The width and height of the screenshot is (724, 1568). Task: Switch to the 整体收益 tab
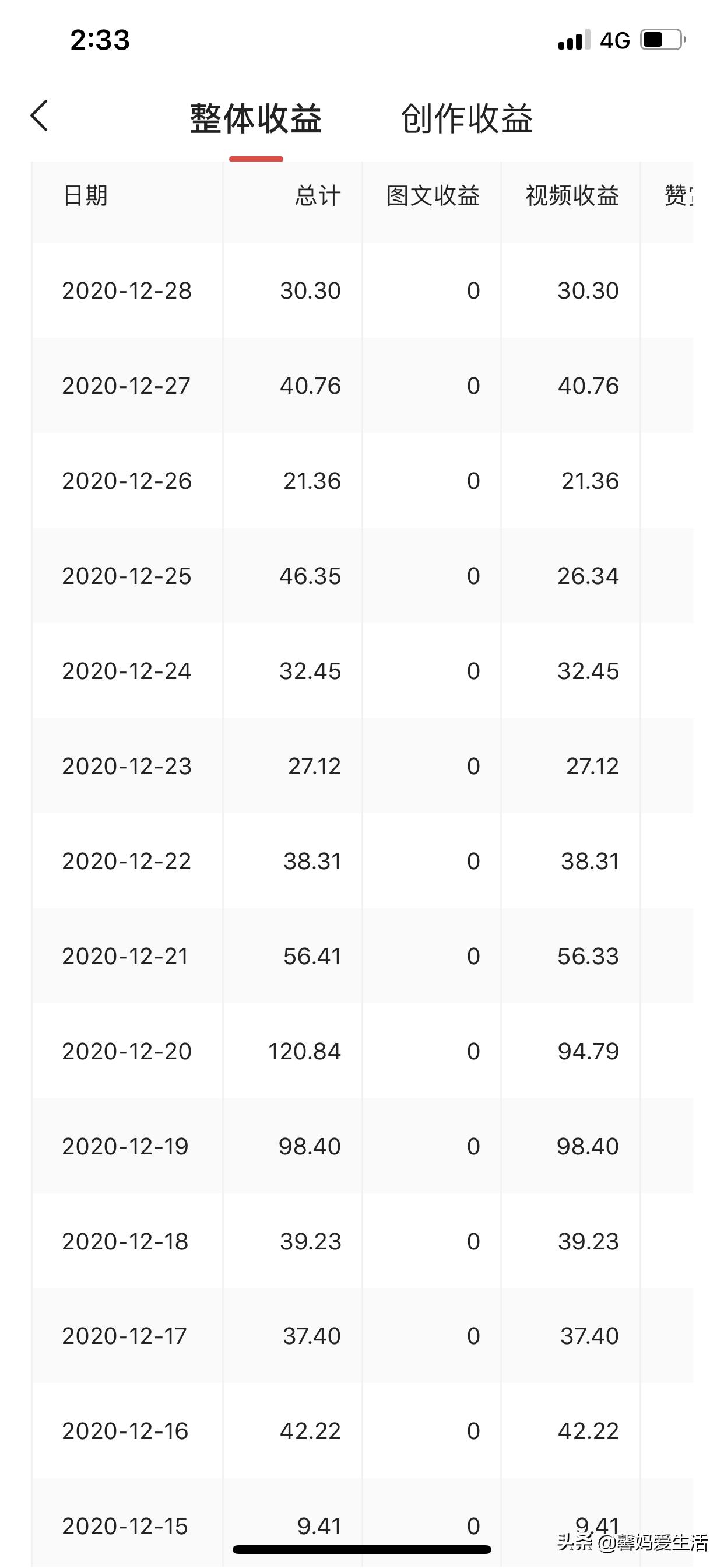point(255,118)
